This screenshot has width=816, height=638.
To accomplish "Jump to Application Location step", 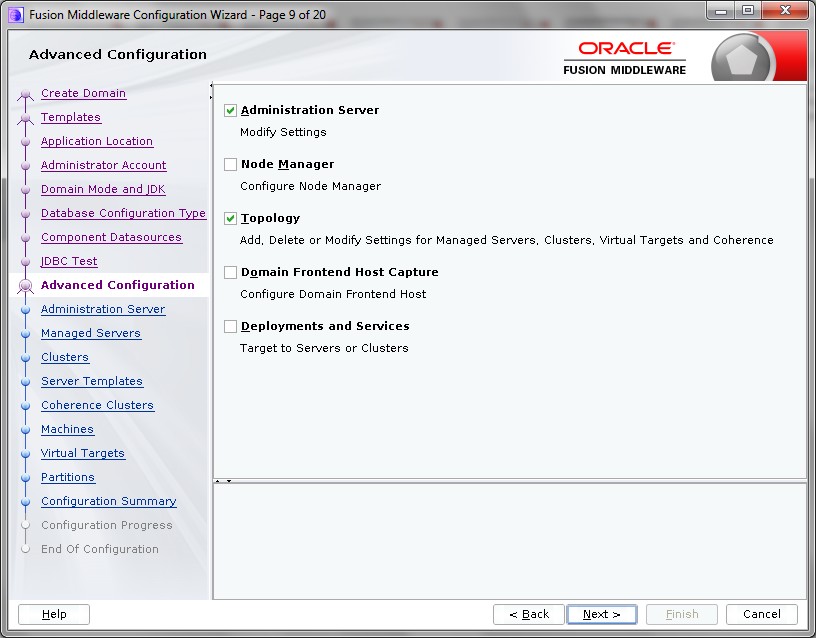I will coord(97,141).
